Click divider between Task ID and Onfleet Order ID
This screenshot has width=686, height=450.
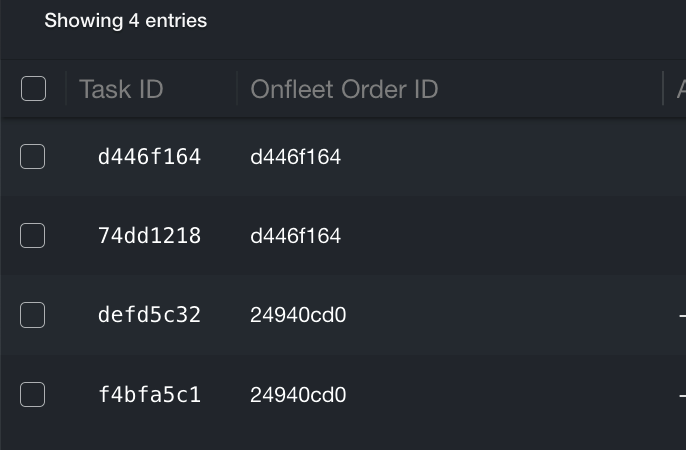pos(237,89)
